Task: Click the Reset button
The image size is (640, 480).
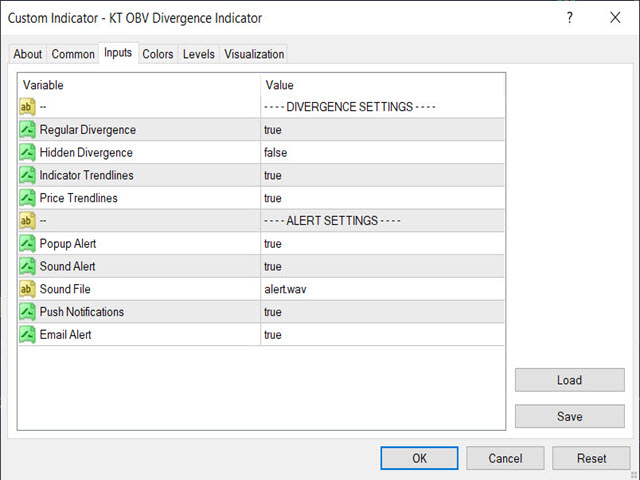Action: tap(591, 458)
